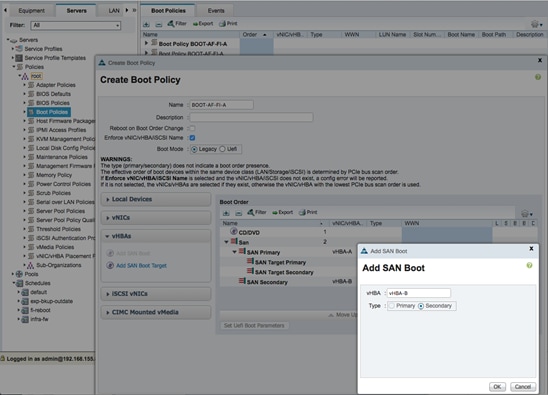
Task: Expand Pools tree node
Action: [13, 274]
